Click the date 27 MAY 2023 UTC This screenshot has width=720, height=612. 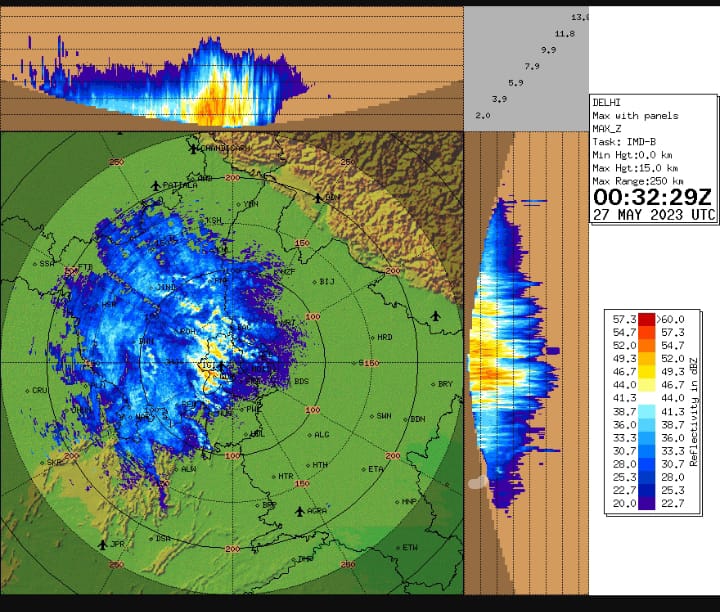[654, 215]
